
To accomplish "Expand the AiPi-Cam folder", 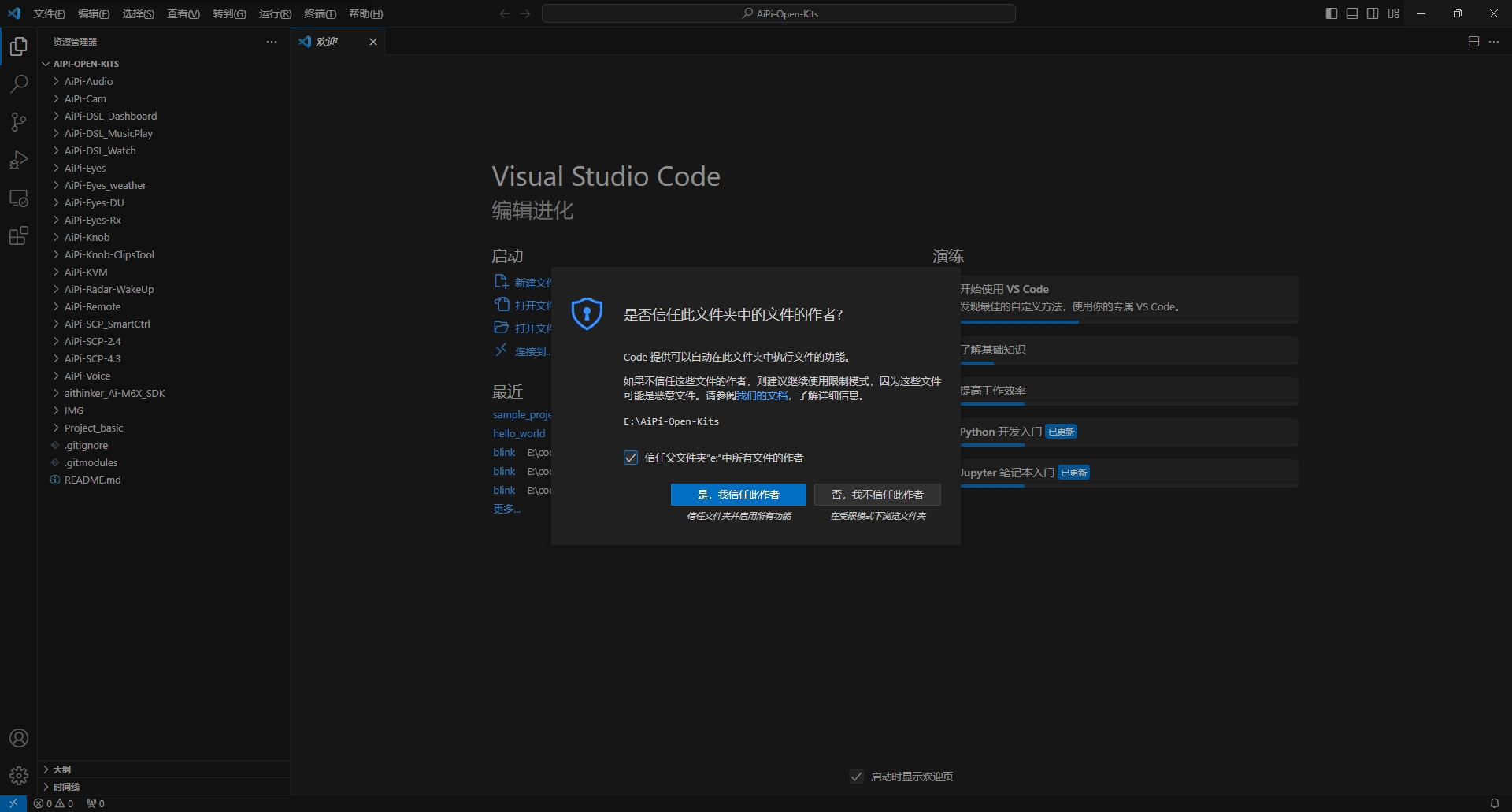I will point(164,98).
